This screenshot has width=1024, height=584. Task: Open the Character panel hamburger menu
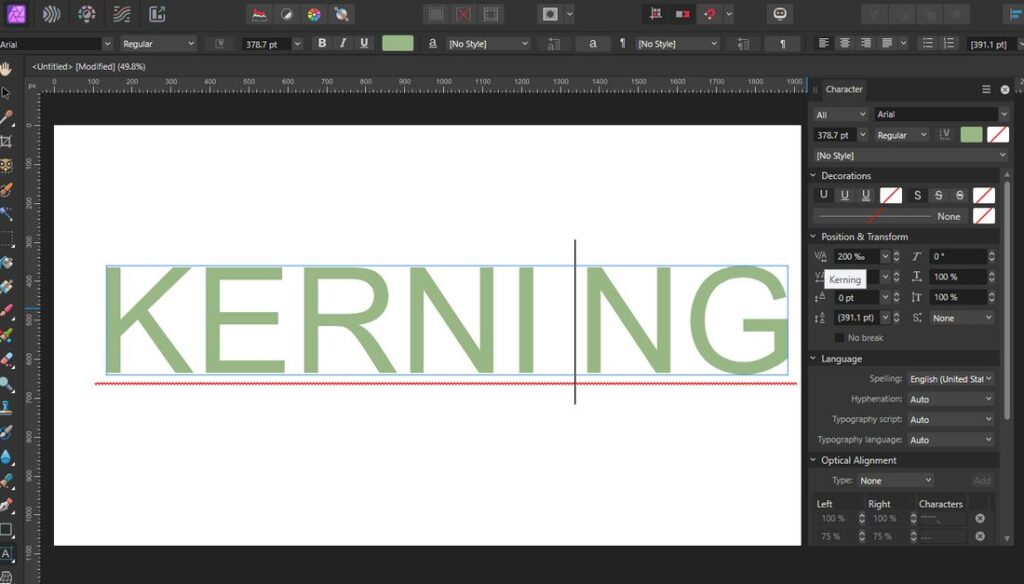(x=986, y=90)
